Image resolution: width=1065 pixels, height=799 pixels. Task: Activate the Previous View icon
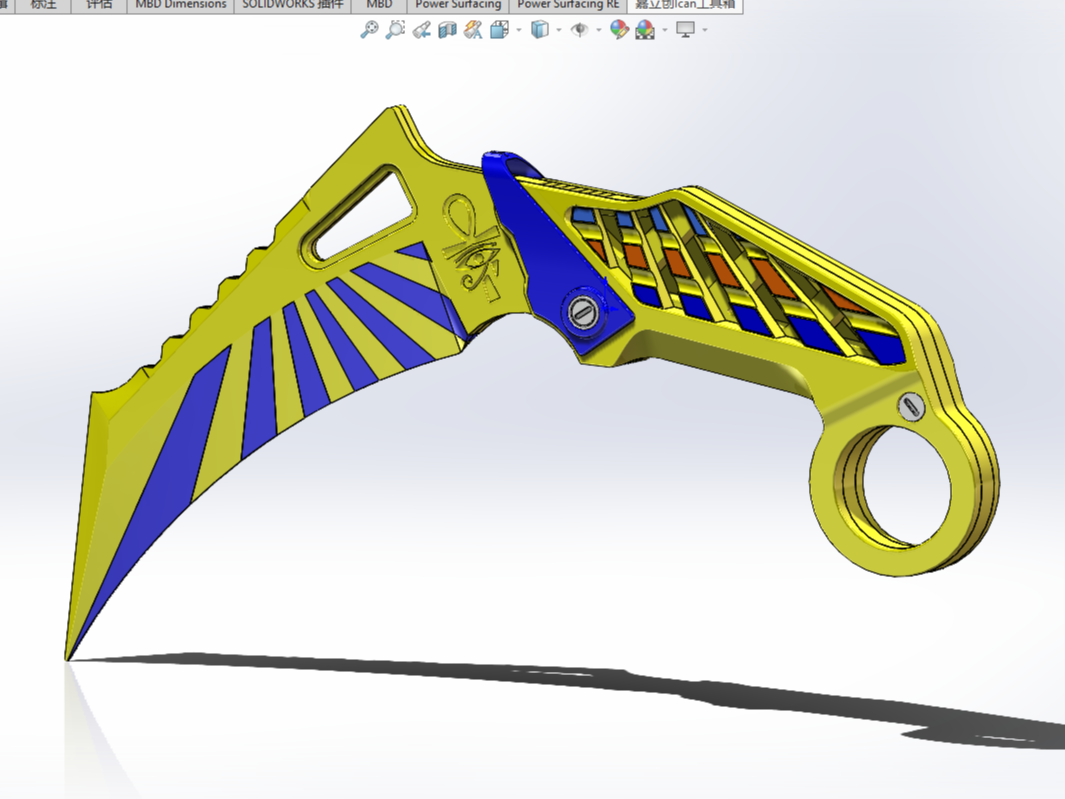pos(421,30)
